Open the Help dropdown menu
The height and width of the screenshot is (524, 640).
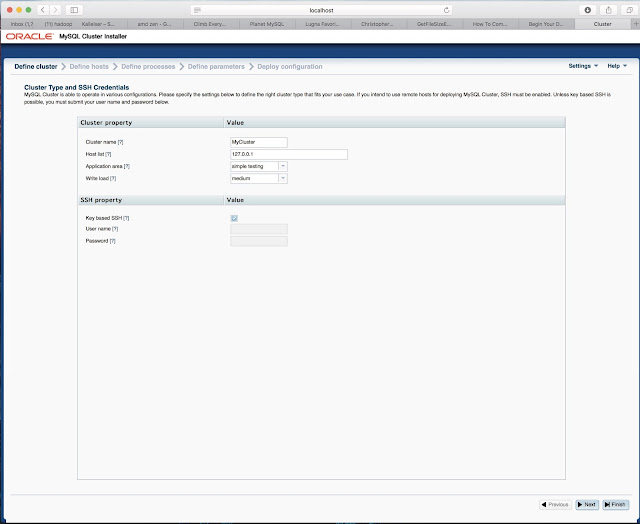[617, 66]
